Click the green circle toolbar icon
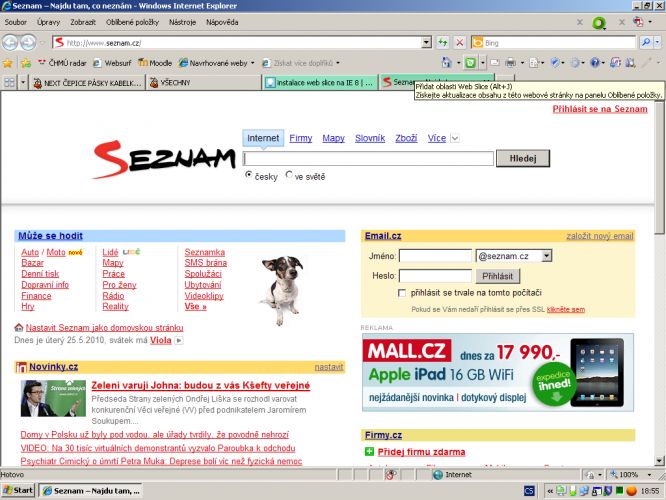This screenshot has height=500, width=666. [599, 23]
